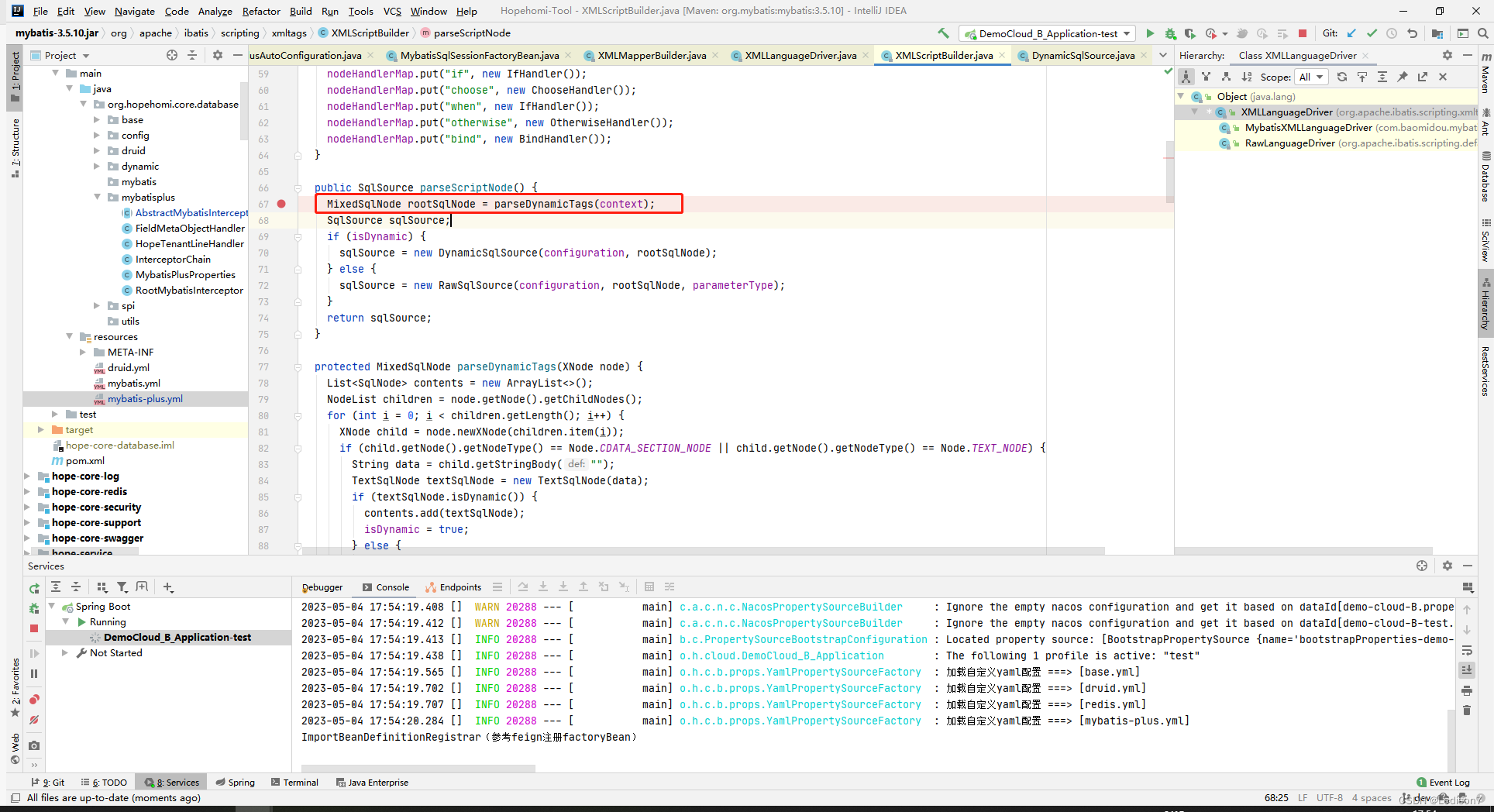Run DemoCloud_B_Application-test with the green Run icon

pos(1150,33)
